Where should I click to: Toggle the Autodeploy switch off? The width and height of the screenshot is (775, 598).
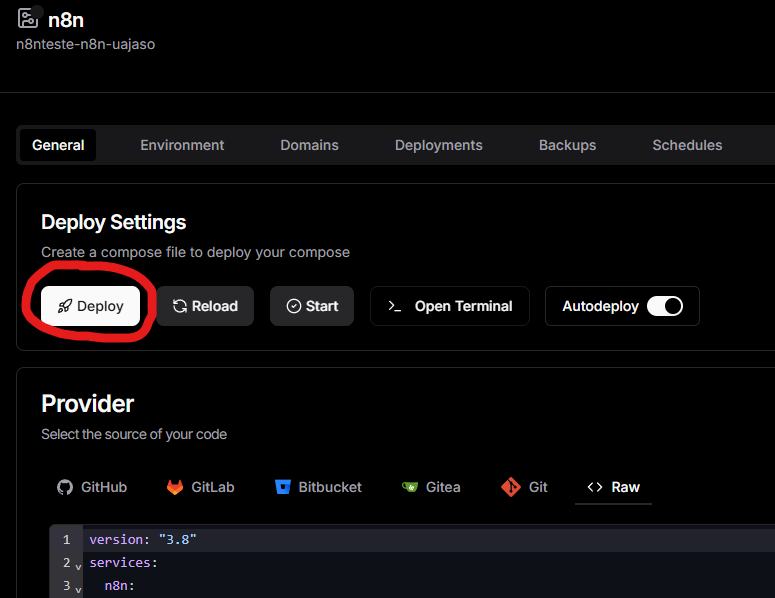[664, 306]
